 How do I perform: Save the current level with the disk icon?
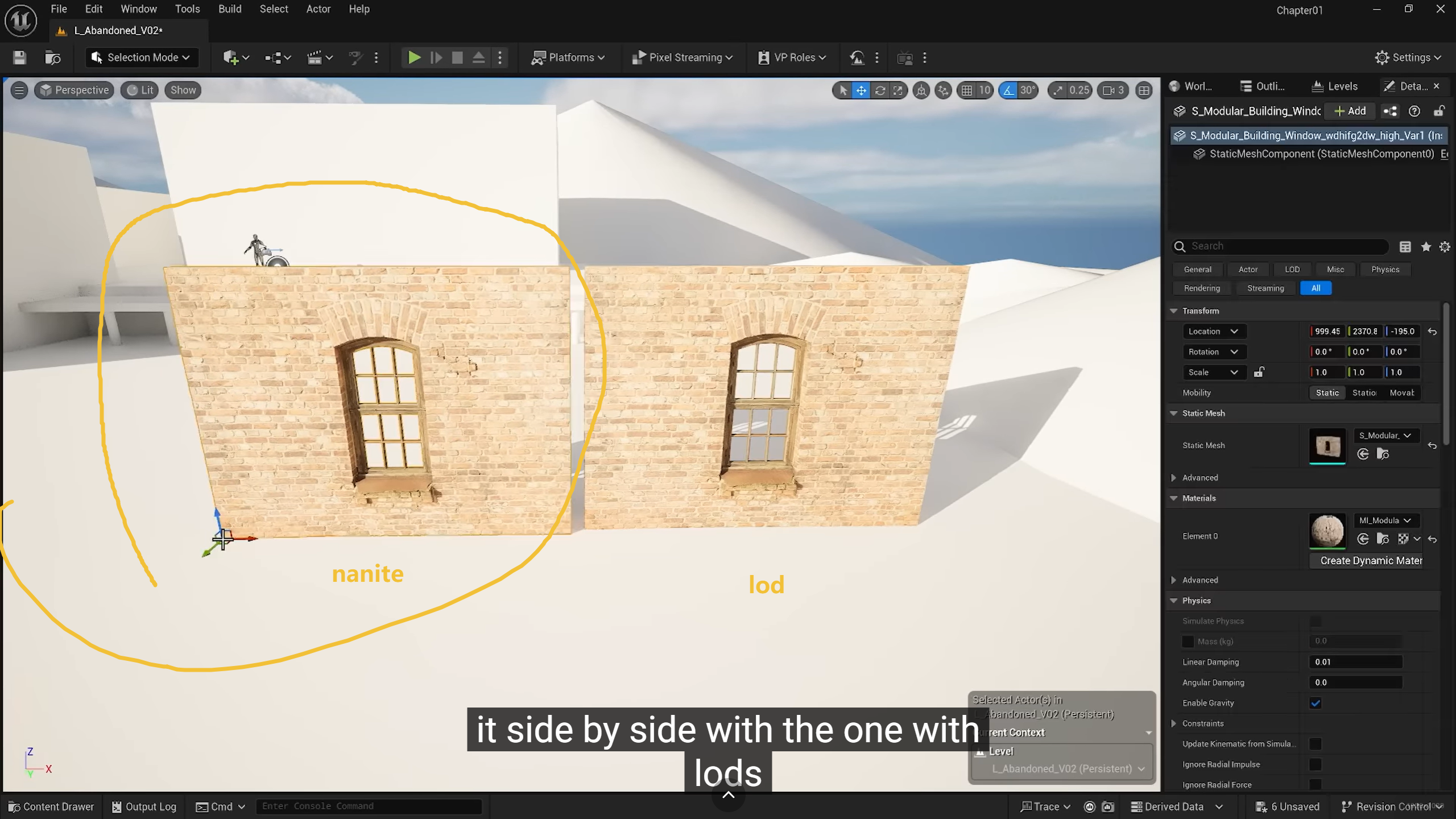(x=19, y=57)
